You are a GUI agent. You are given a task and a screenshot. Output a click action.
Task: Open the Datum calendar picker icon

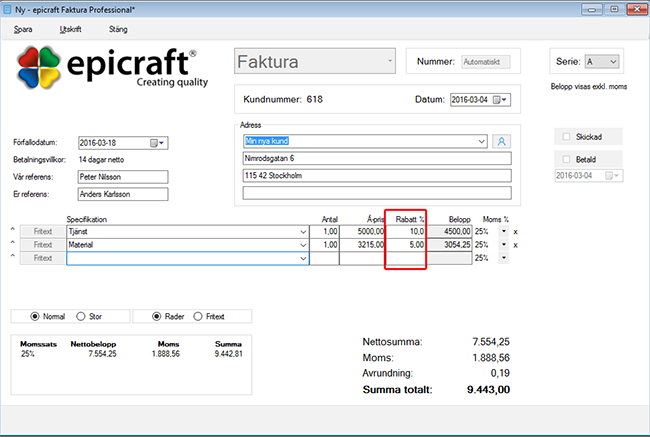click(499, 100)
